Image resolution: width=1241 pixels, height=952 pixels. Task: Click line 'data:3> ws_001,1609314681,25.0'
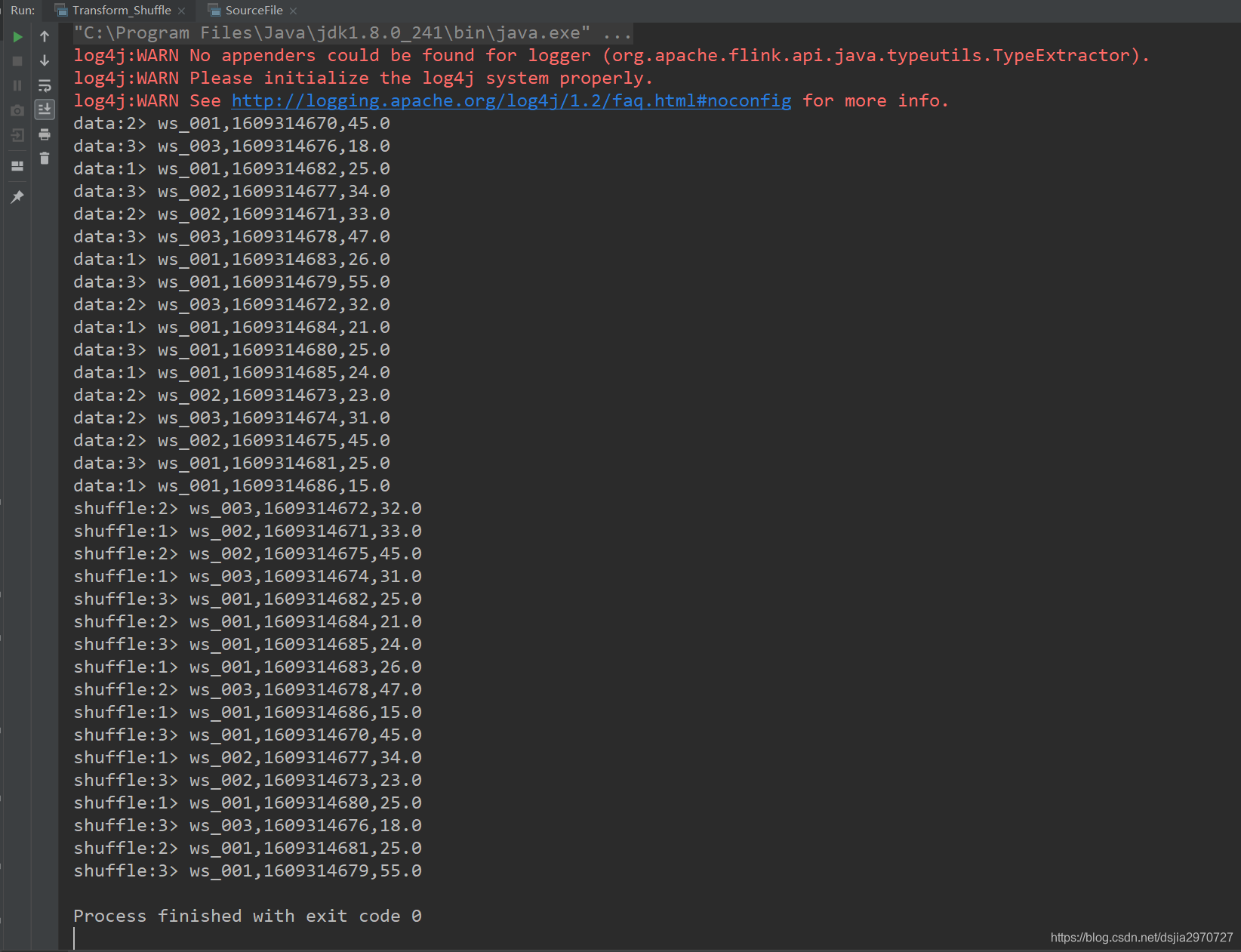pos(232,463)
